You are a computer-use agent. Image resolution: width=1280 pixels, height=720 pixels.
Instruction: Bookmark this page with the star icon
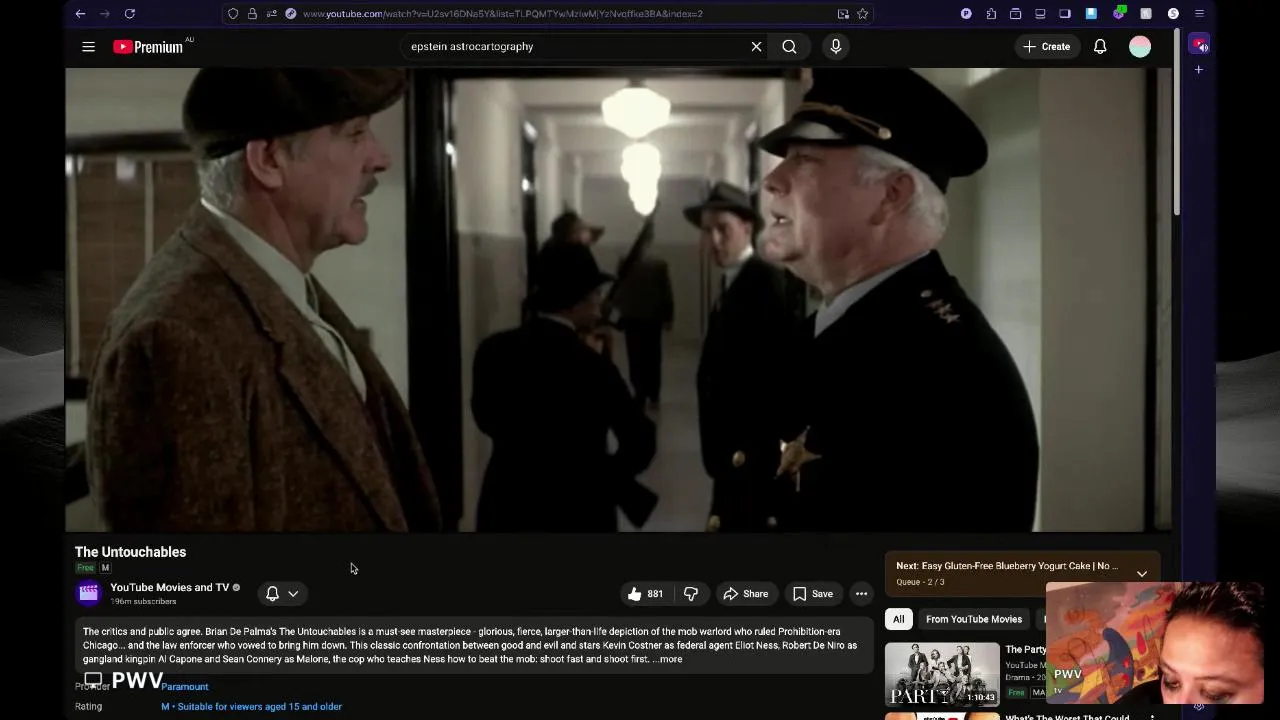click(x=862, y=14)
